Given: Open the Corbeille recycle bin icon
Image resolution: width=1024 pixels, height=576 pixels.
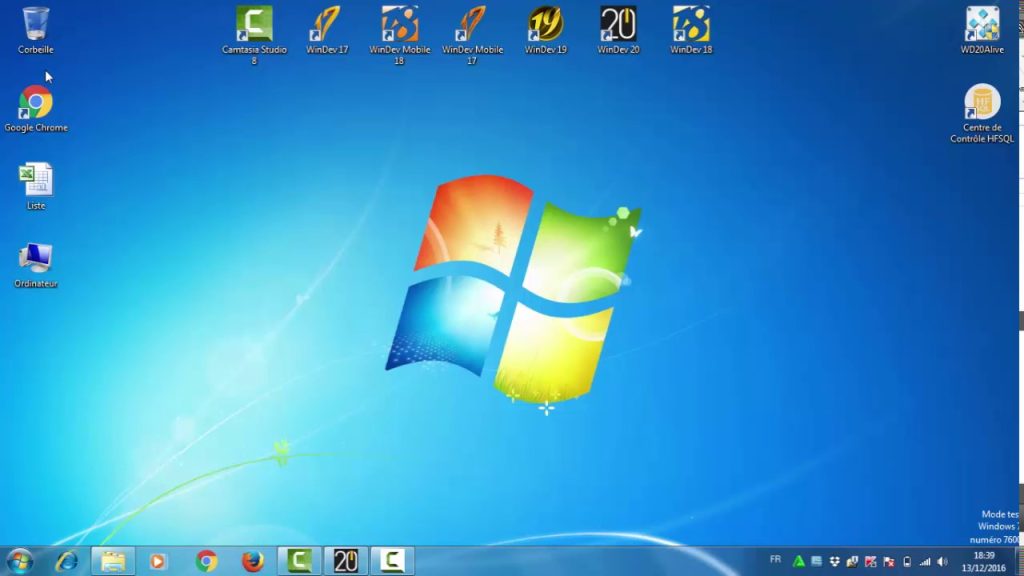Looking at the screenshot, I should [36, 30].
